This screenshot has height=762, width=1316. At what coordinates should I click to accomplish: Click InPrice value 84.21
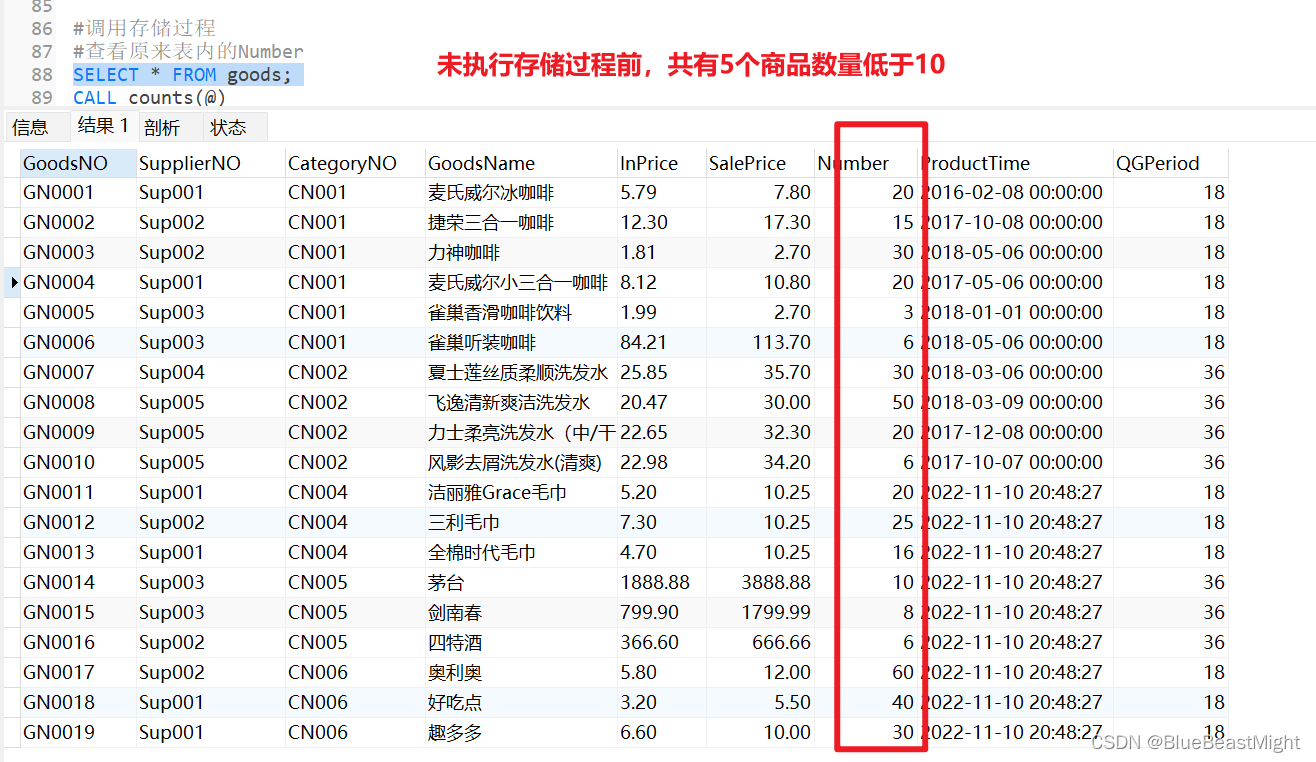pyautogui.click(x=645, y=342)
